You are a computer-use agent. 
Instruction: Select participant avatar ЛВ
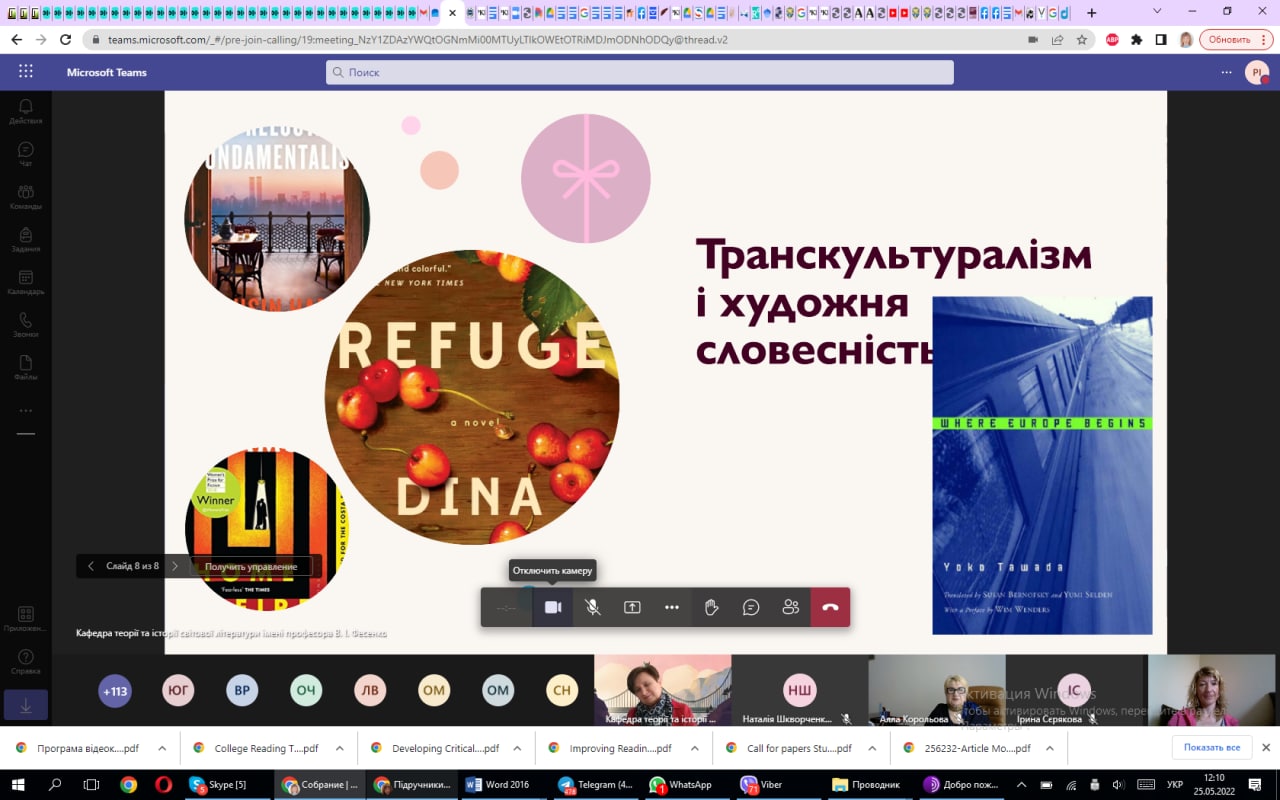coord(370,691)
